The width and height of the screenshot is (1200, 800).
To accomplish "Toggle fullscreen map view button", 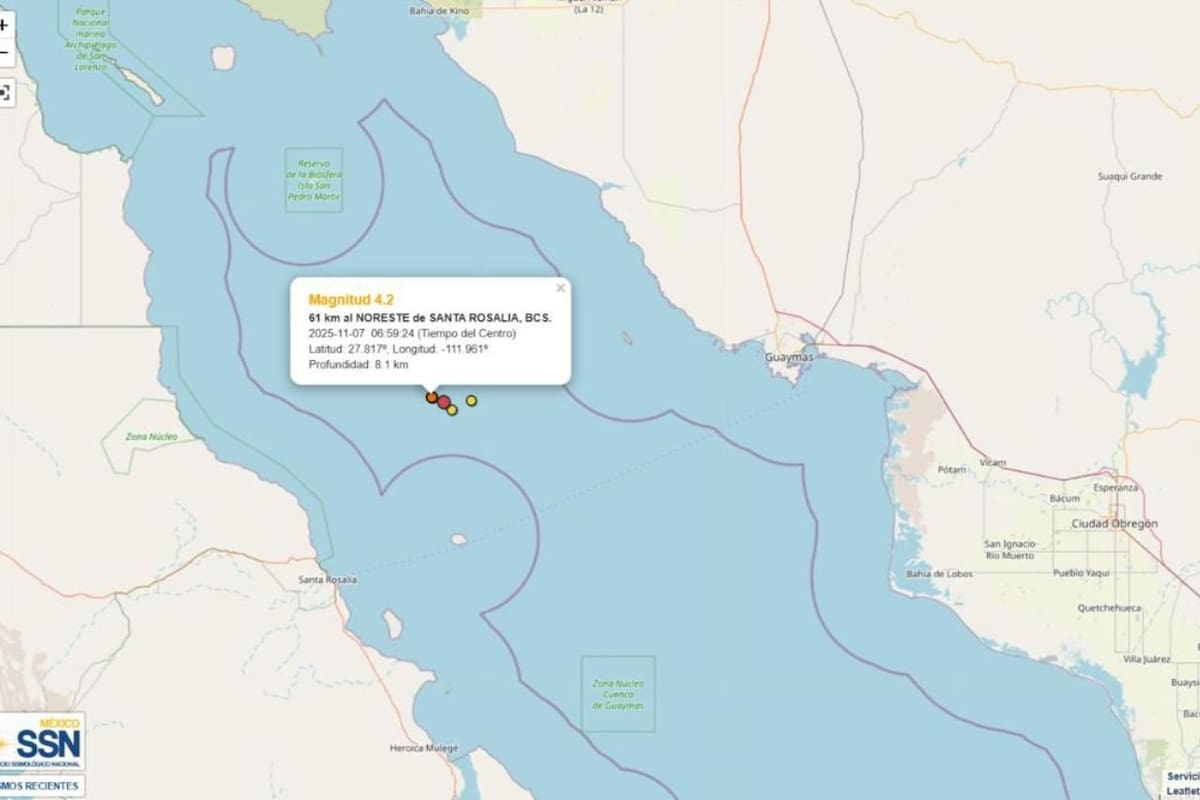I will click(x=4, y=94).
